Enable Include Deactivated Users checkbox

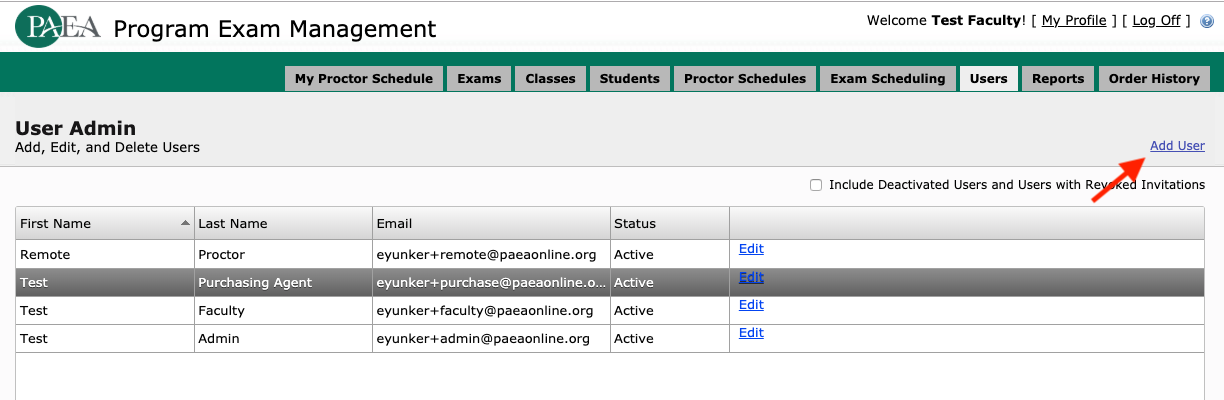point(816,185)
